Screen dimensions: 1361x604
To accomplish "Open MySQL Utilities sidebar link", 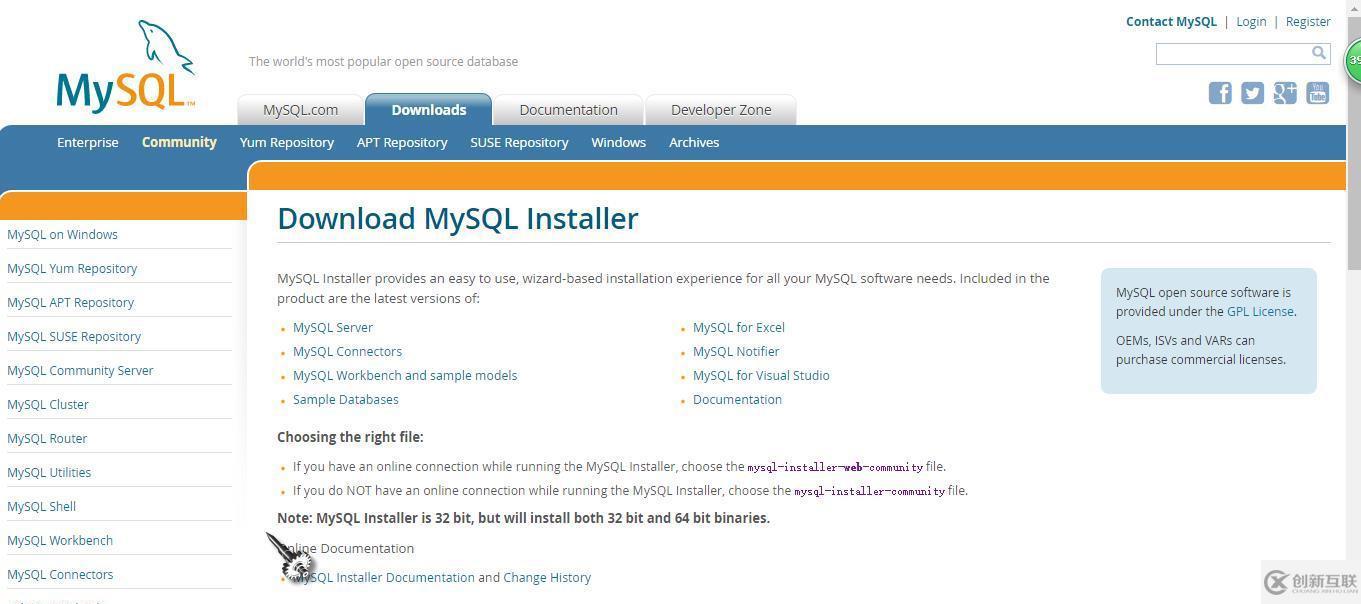I will [49, 472].
